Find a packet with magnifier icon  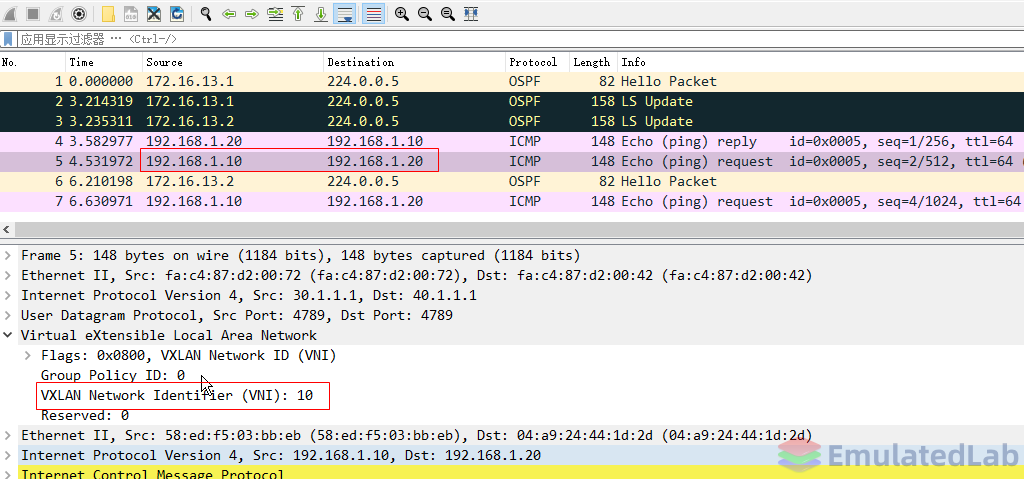tap(206, 14)
